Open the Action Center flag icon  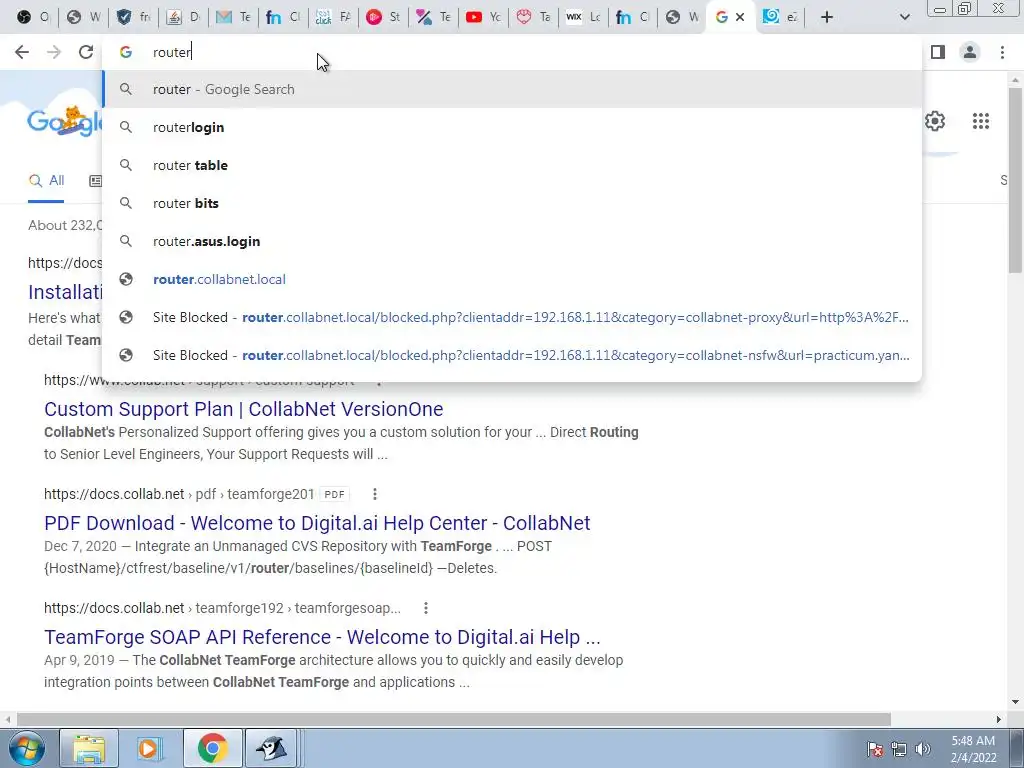tap(874, 749)
